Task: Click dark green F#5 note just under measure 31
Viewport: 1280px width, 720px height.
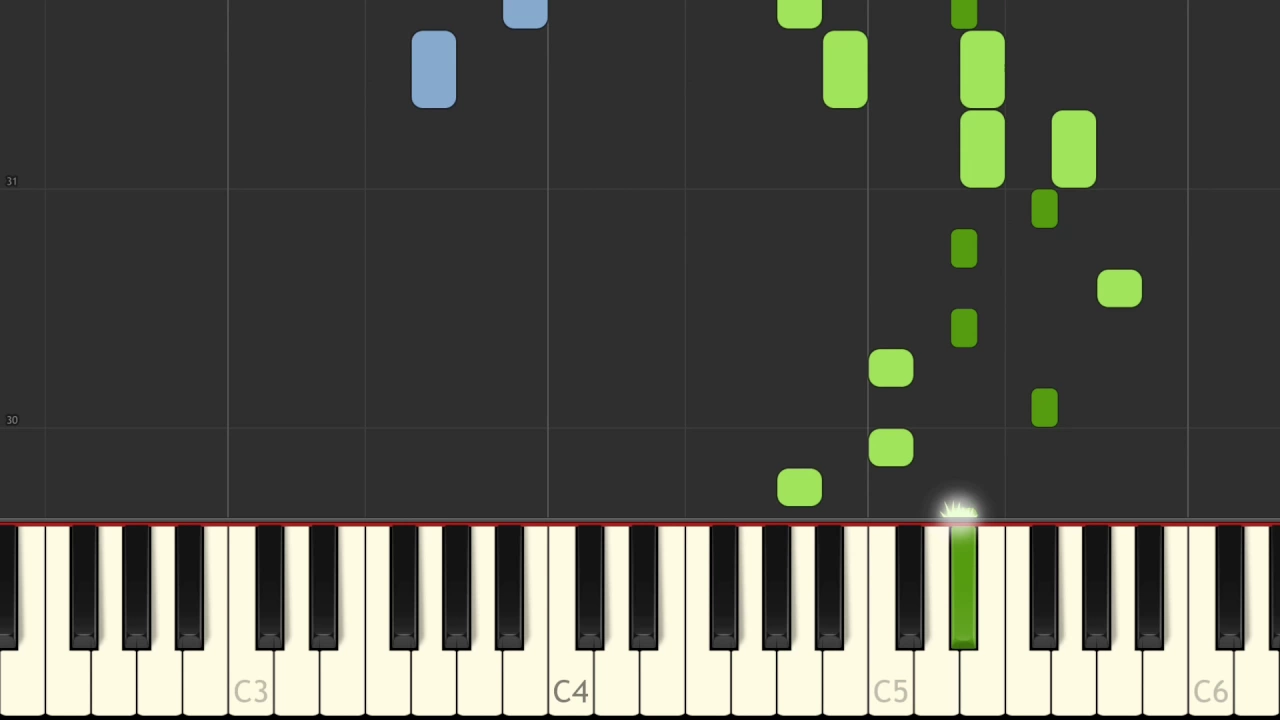Action: click(1044, 208)
